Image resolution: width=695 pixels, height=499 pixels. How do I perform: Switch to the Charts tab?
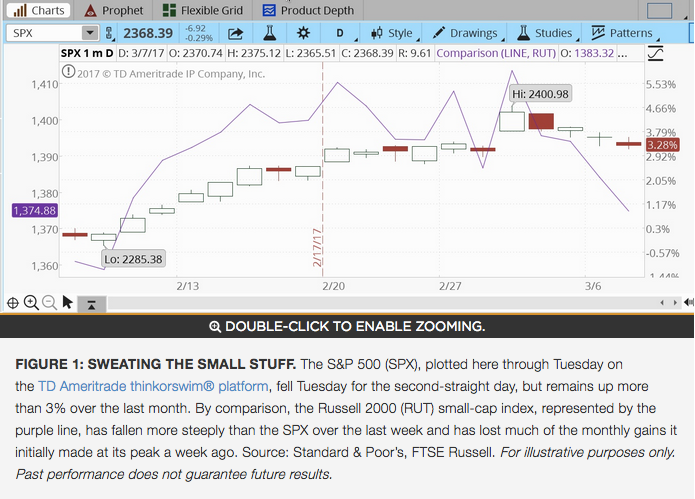pos(38,10)
